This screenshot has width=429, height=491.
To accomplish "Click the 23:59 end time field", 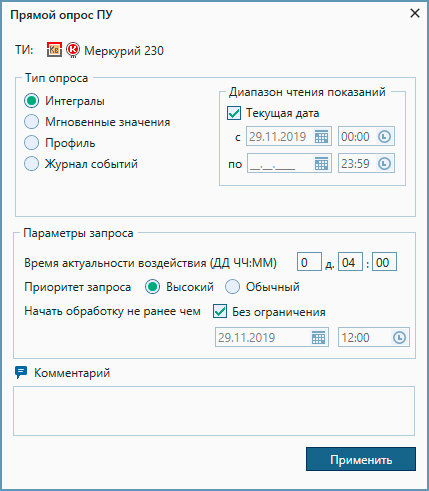I will pos(366,163).
